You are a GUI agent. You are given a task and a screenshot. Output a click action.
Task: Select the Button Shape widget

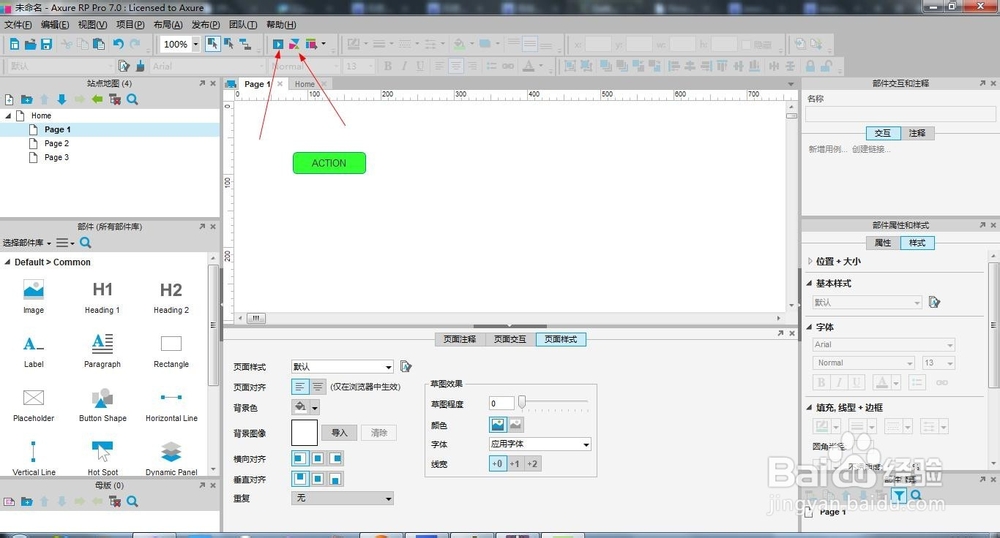click(102, 405)
